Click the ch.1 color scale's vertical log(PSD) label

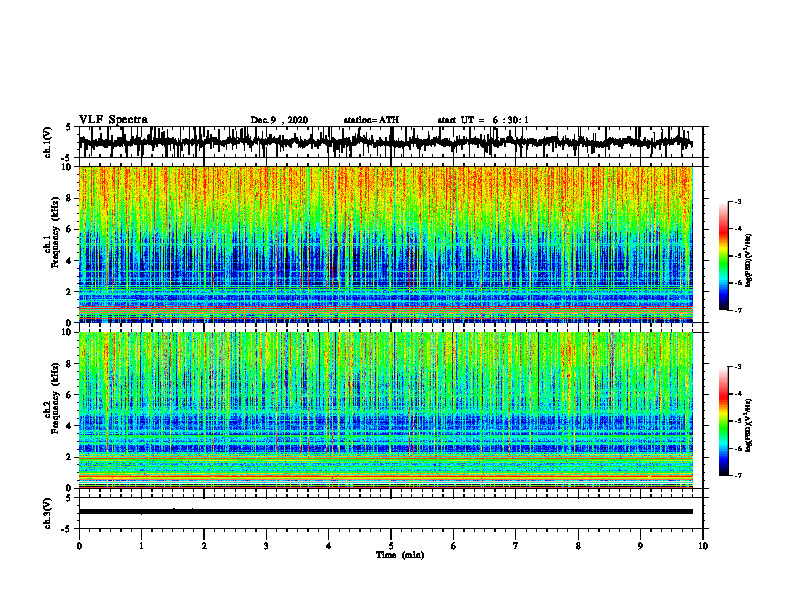point(749,260)
